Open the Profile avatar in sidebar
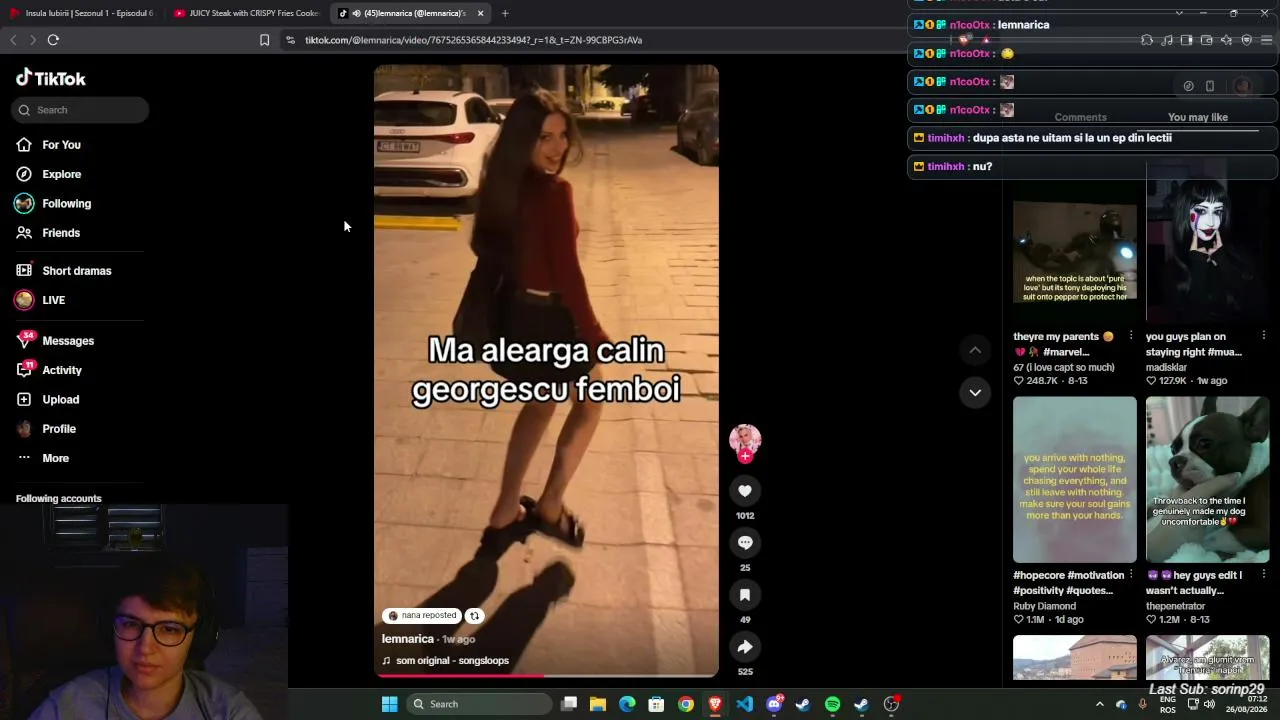This screenshot has width=1280, height=720. (24, 429)
